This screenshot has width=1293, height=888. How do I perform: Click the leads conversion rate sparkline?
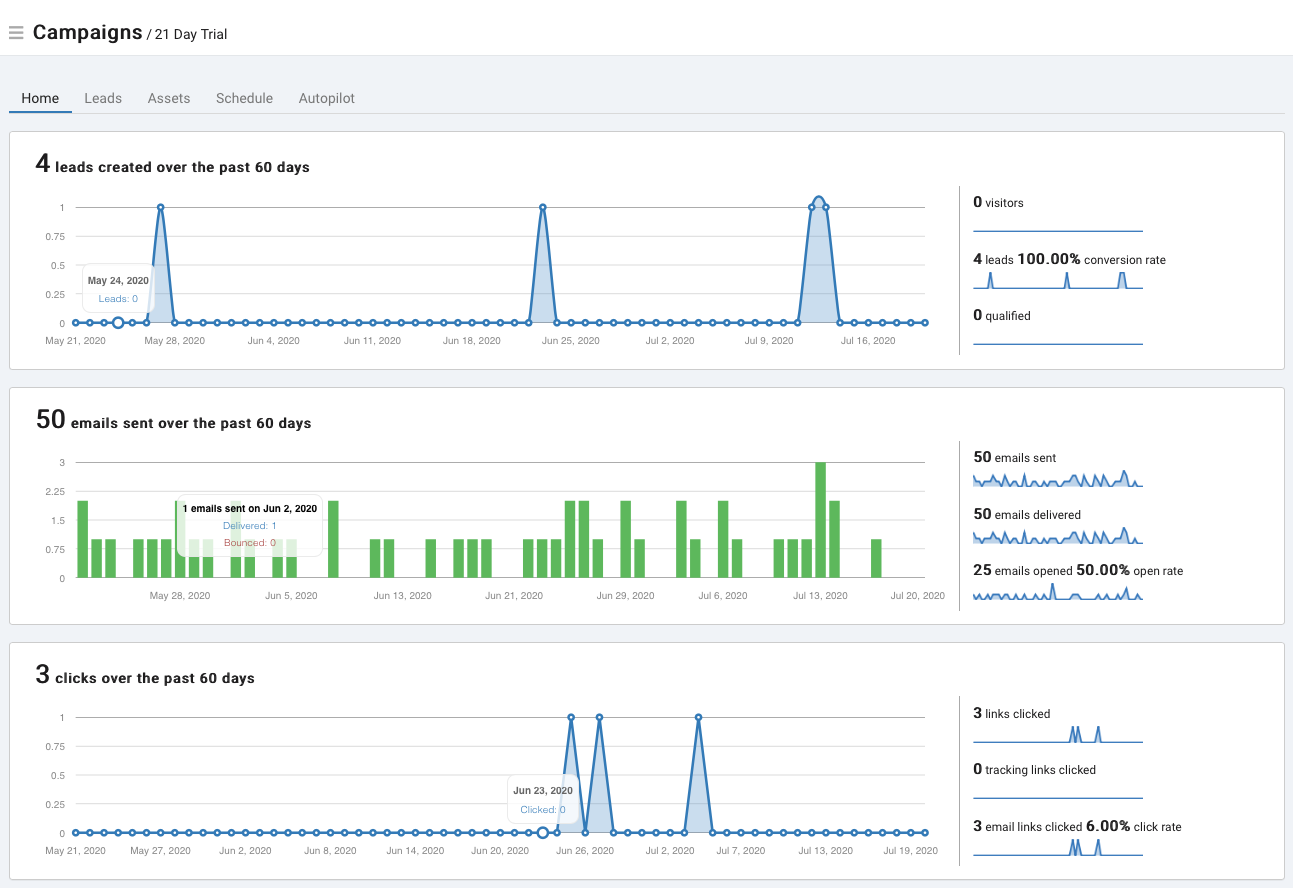point(1058,281)
